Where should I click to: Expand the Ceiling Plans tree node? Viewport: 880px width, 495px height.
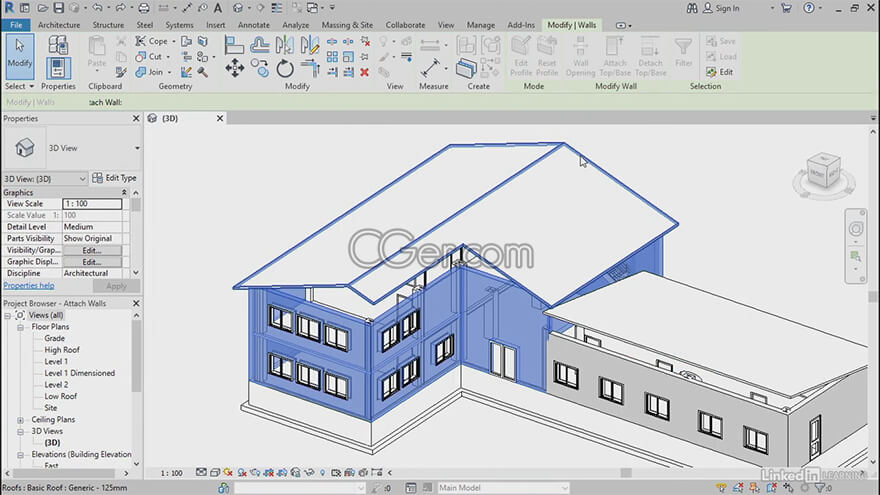click(x=21, y=420)
